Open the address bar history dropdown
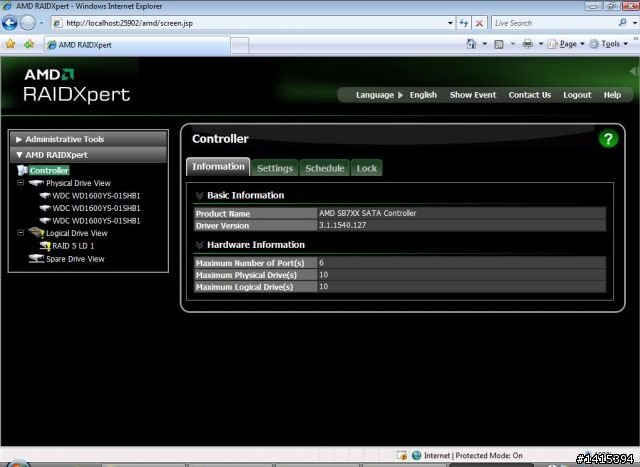 [450, 23]
